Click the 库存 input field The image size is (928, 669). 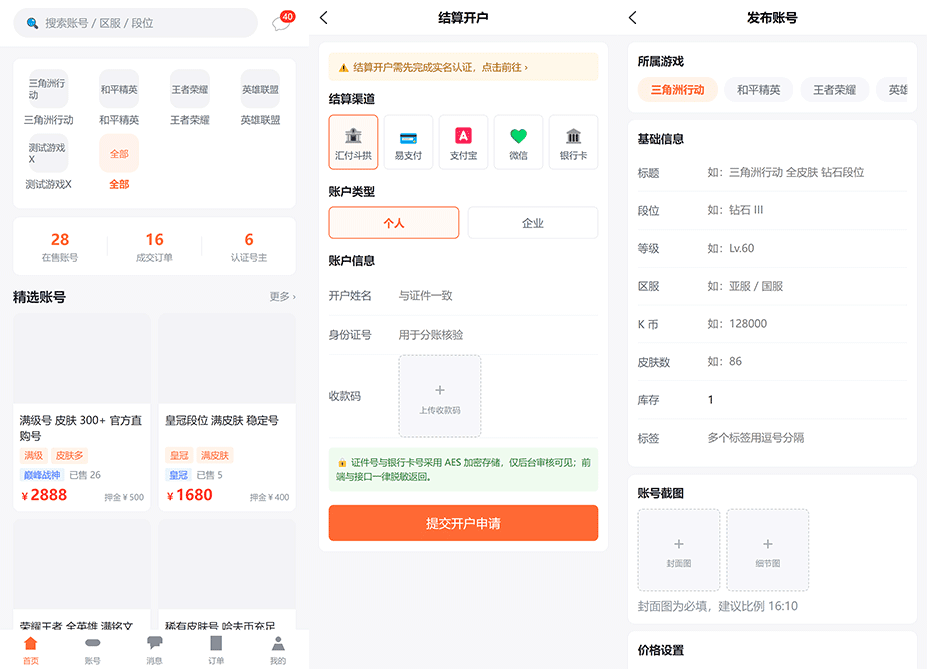(x=807, y=400)
